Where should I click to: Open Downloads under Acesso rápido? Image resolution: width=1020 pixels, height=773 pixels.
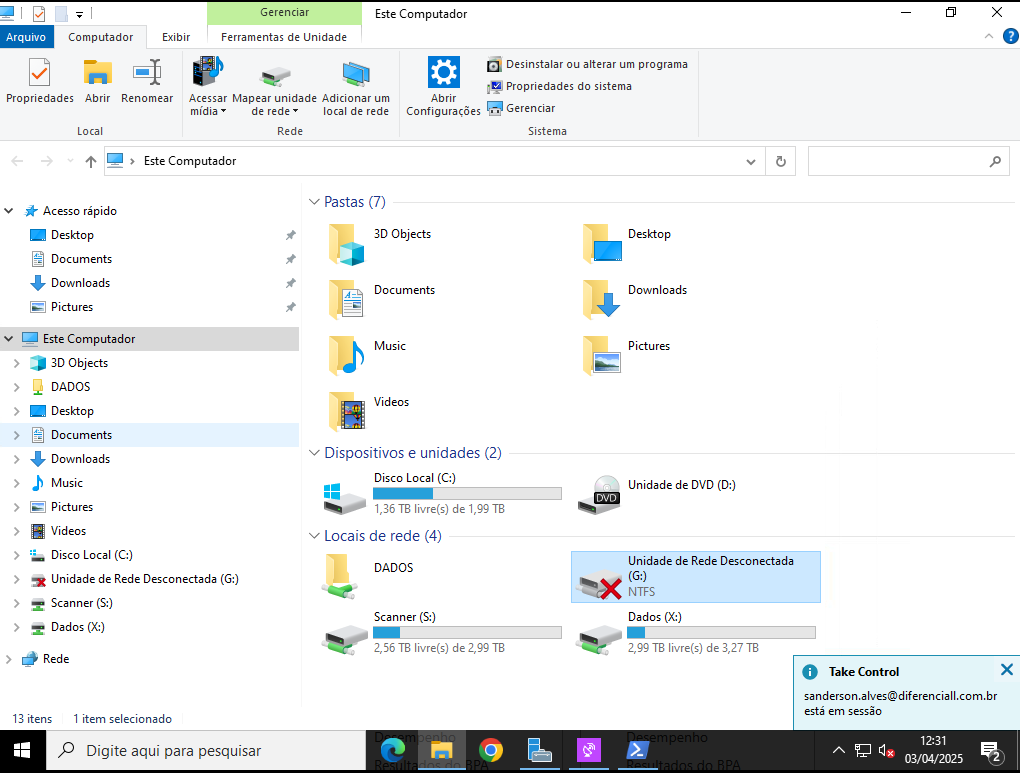(80, 283)
